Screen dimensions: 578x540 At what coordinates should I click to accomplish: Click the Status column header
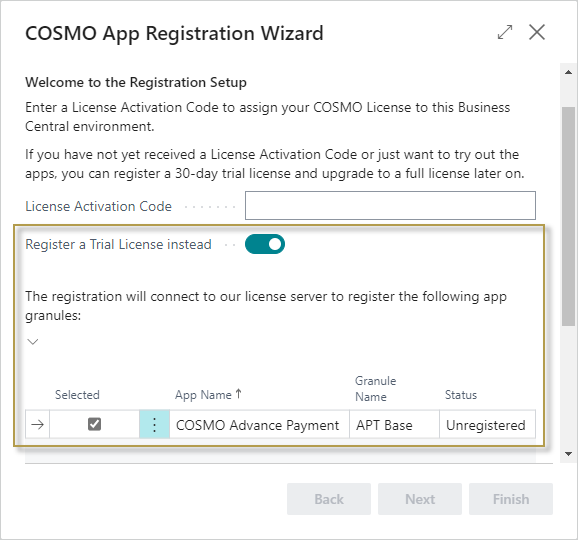pos(461,395)
